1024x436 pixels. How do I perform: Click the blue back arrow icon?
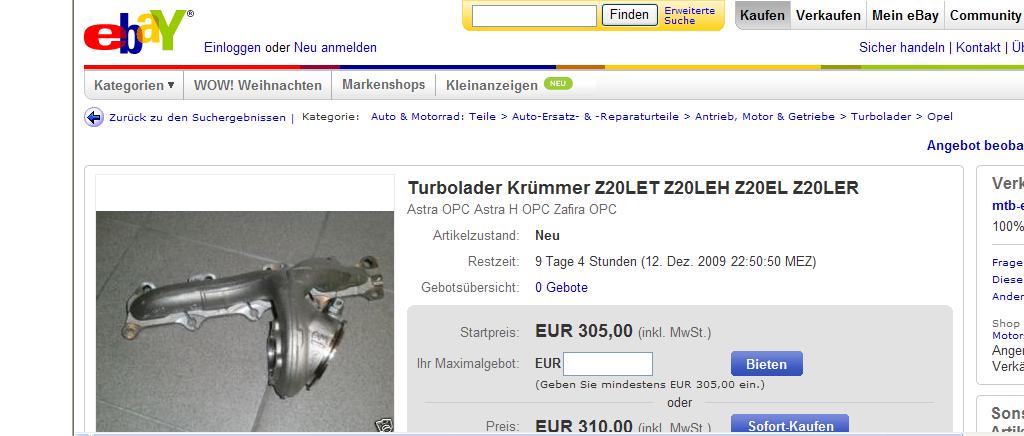[94, 117]
